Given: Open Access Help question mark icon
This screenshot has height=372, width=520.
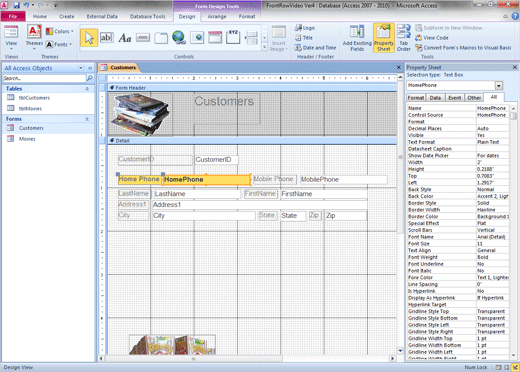Looking at the screenshot, I should pyautogui.click(x=515, y=16).
